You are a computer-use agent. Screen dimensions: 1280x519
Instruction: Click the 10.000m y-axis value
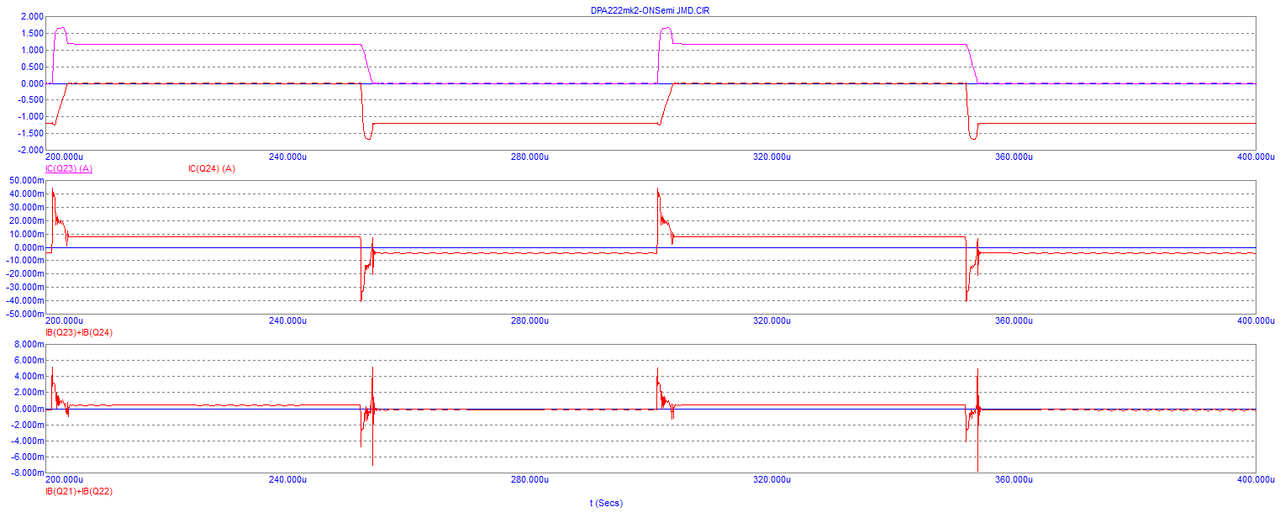pyautogui.click(x=25, y=234)
